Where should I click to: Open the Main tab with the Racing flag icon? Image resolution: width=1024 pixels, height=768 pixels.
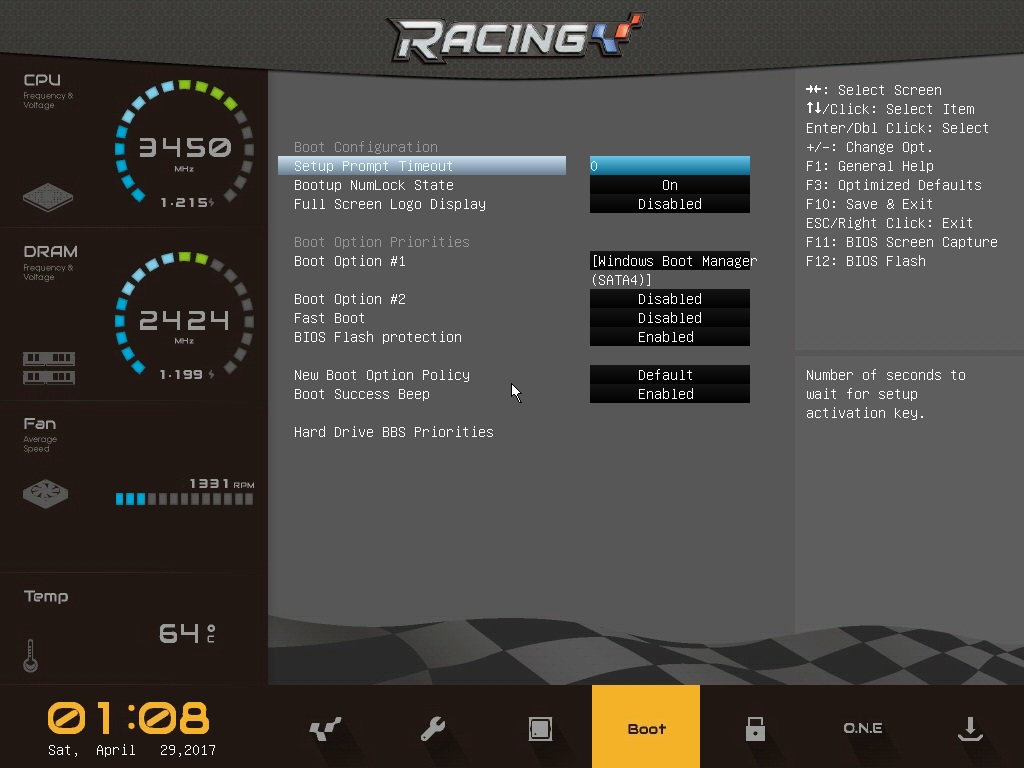(325, 728)
